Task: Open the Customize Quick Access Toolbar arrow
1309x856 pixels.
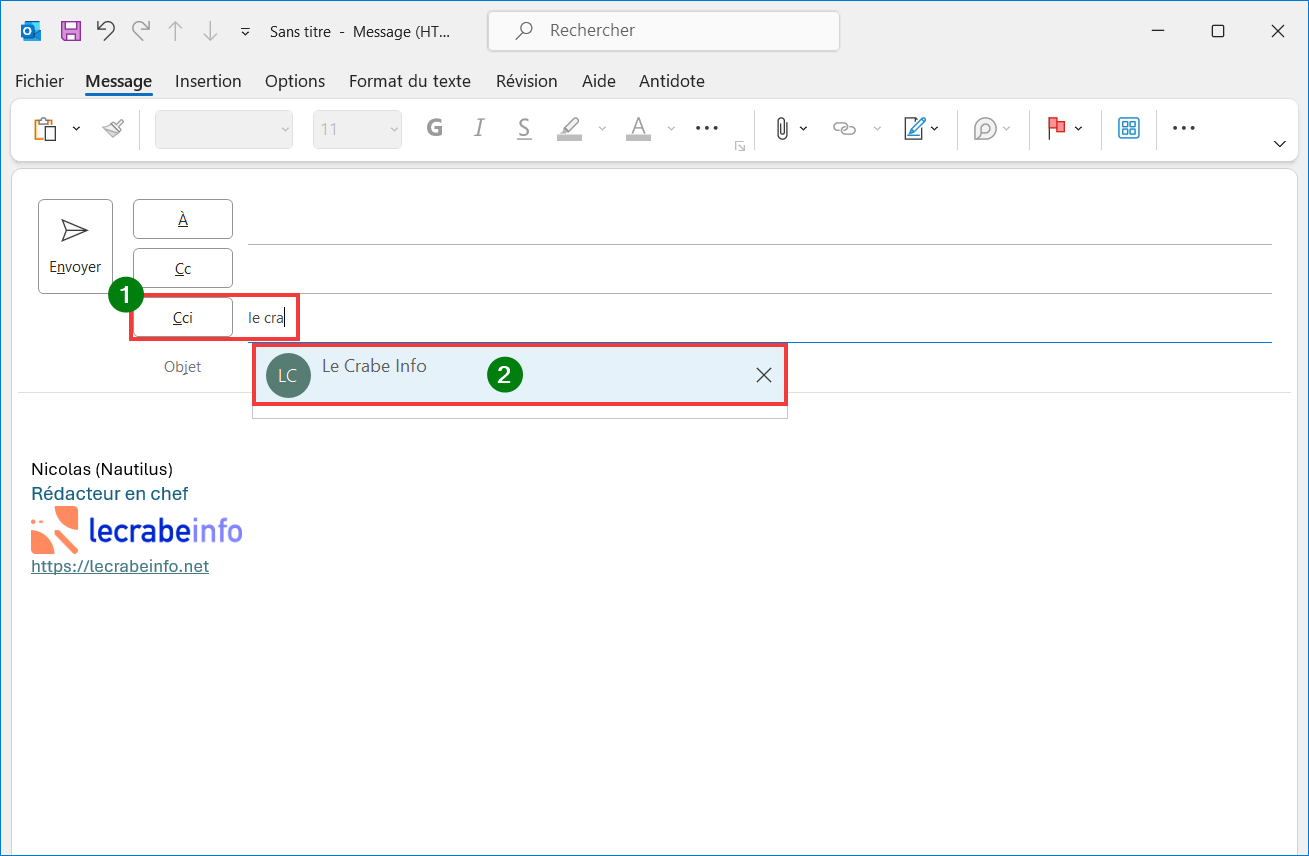Action: point(245,32)
